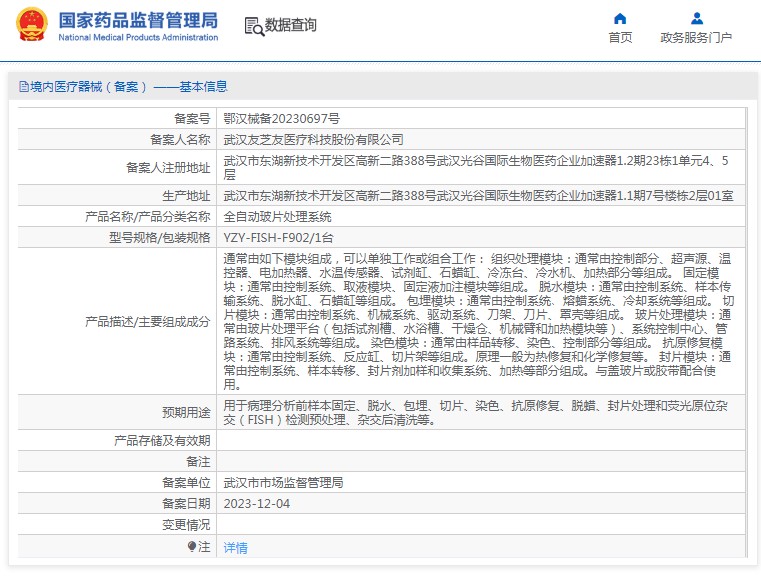Click National Medical Products Administration text
Screen dimensions: 761x576
click(138, 37)
